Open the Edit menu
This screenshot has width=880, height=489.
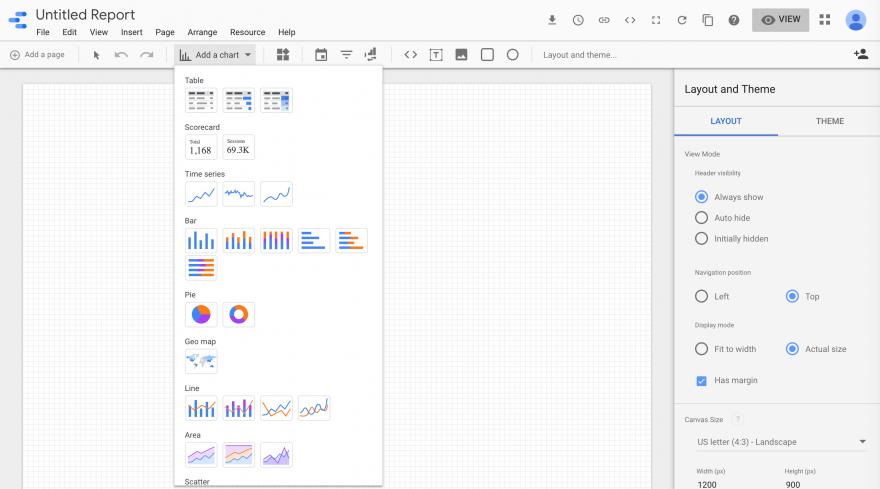[70, 32]
